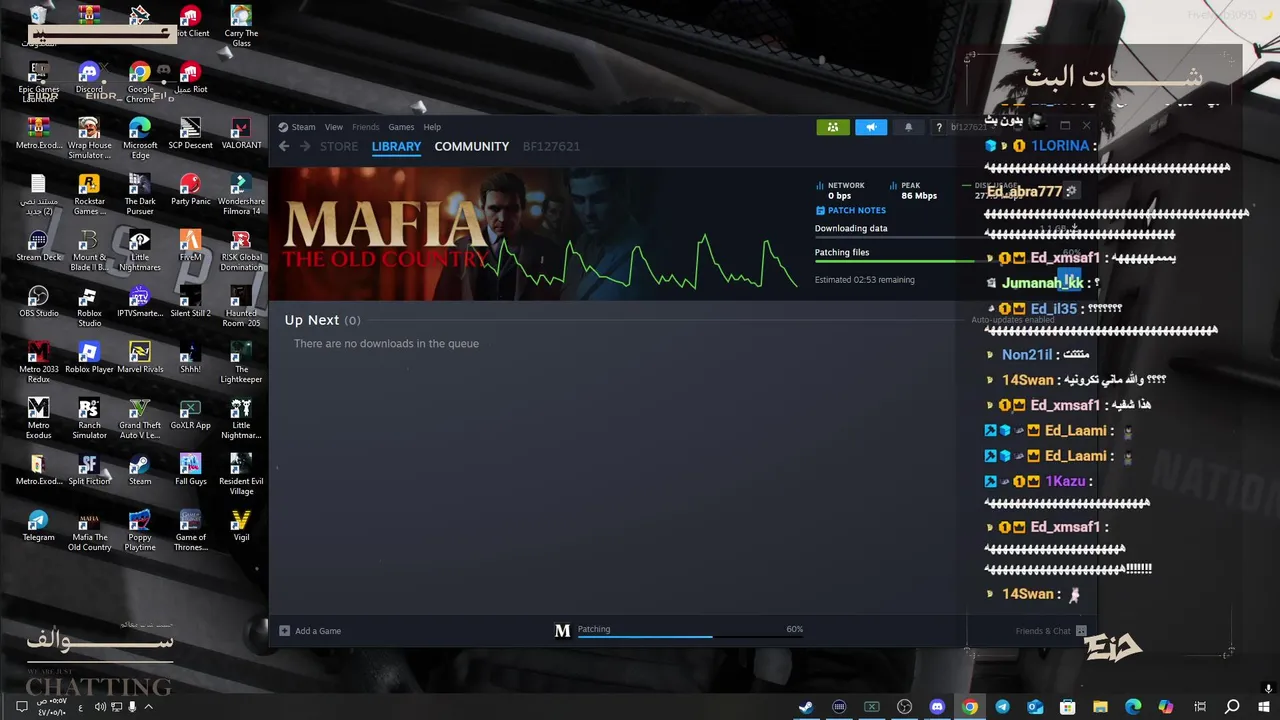1280x720 pixels.
Task: Open Windows Start menu
Action: (x=1264, y=707)
